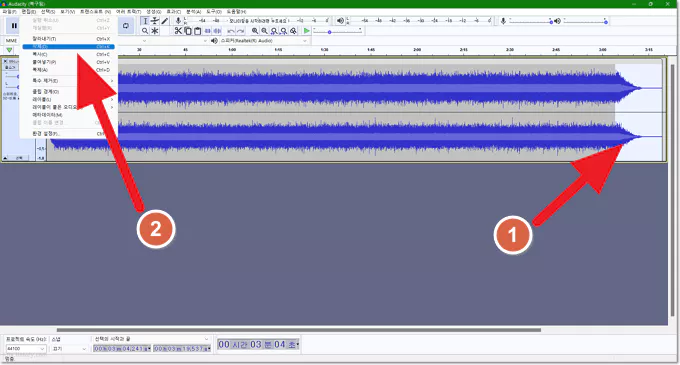This screenshot has height=365, width=680.
Task: Click the playback meter speaker icon
Action: point(340,21)
